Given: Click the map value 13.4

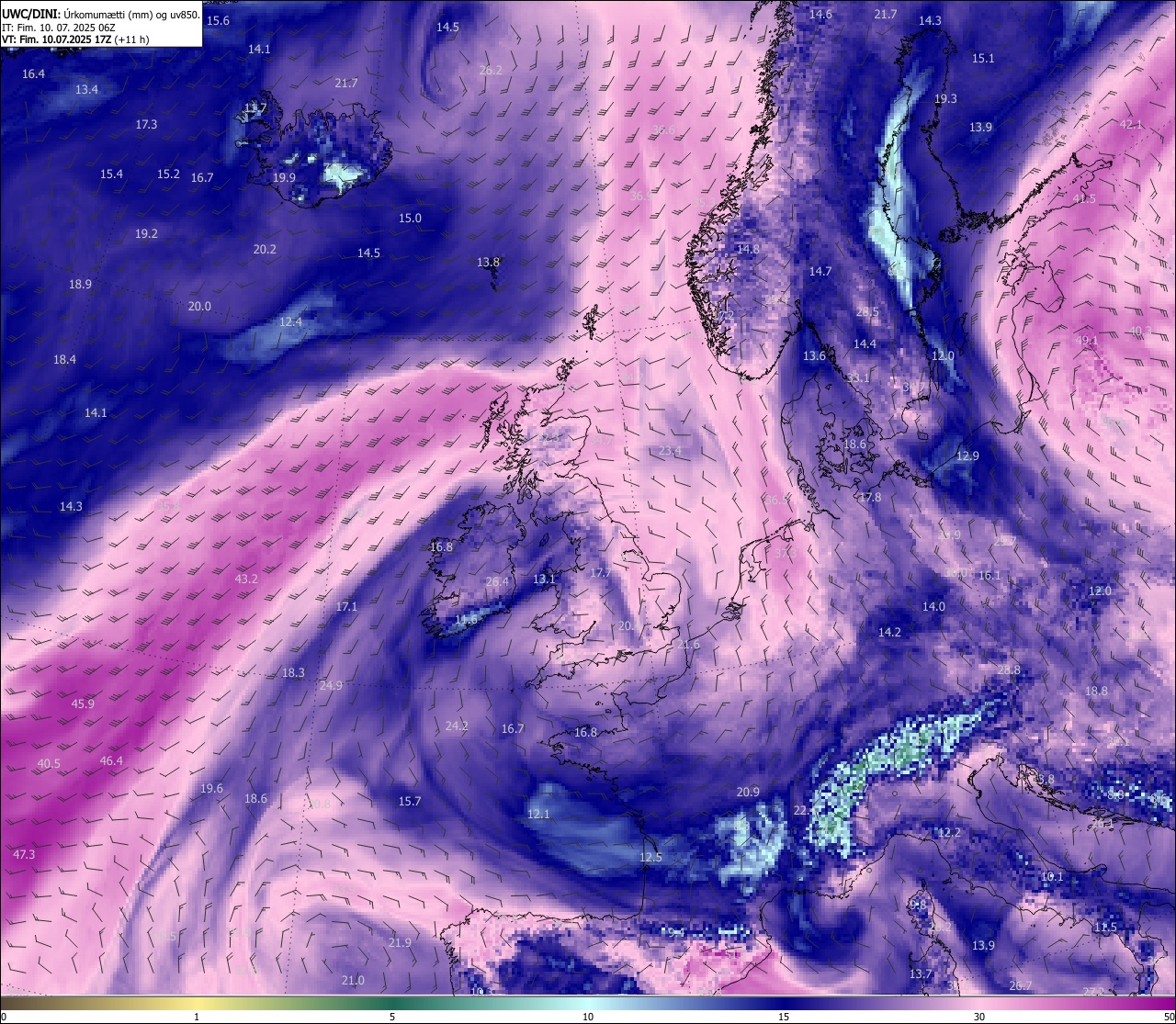Looking at the screenshot, I should 86,89.
